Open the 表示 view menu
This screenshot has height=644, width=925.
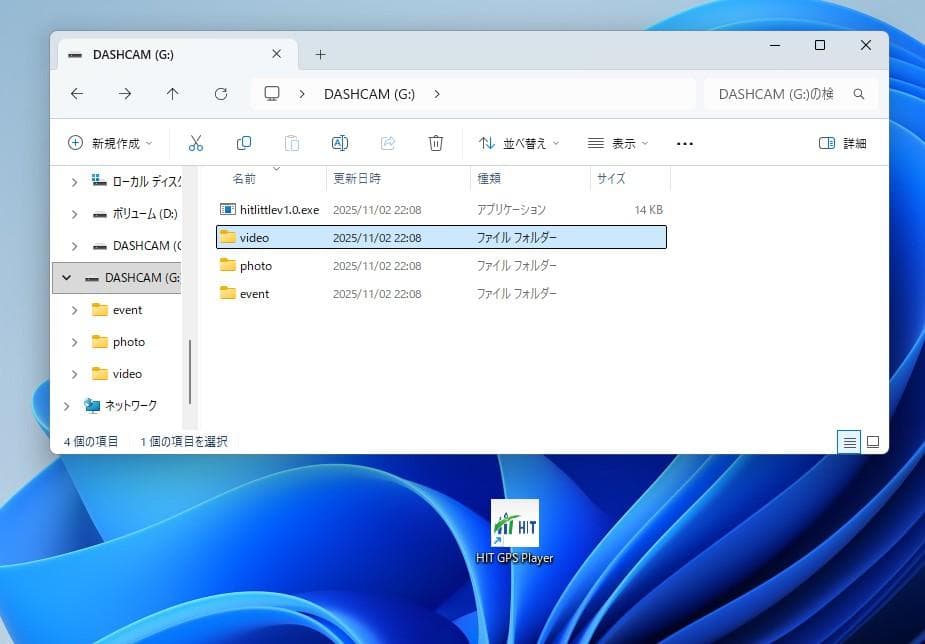618,143
